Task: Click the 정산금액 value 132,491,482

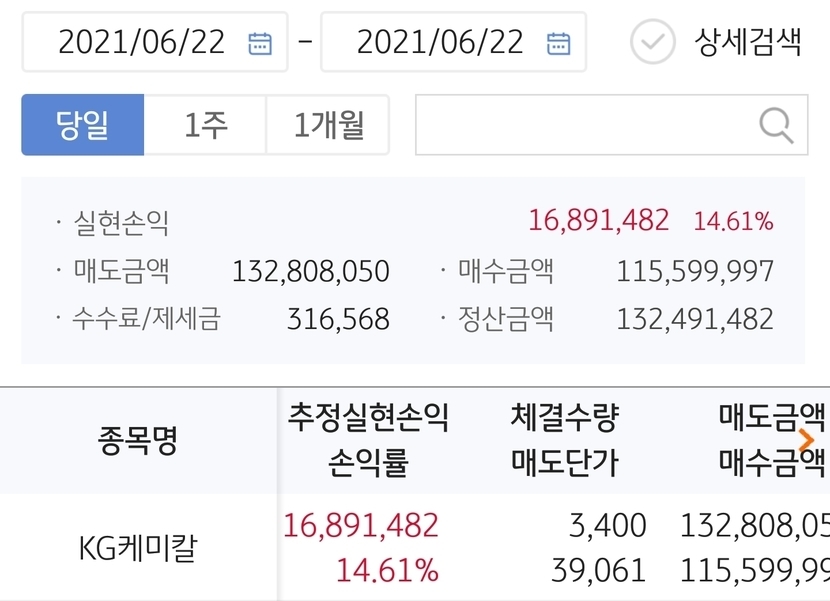Action: pyautogui.click(x=695, y=320)
